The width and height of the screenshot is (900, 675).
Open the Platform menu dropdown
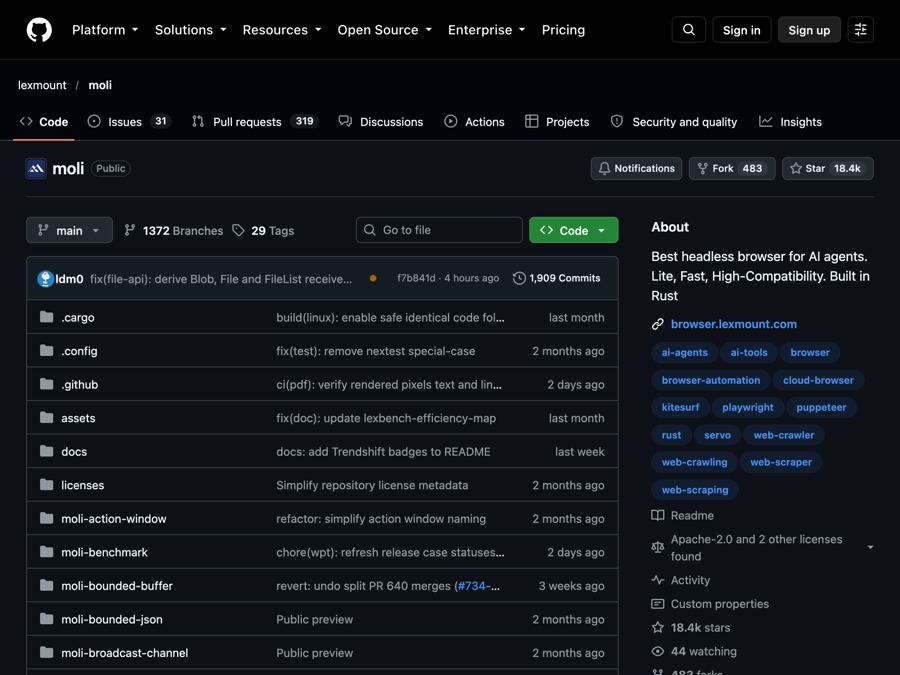tap(105, 30)
